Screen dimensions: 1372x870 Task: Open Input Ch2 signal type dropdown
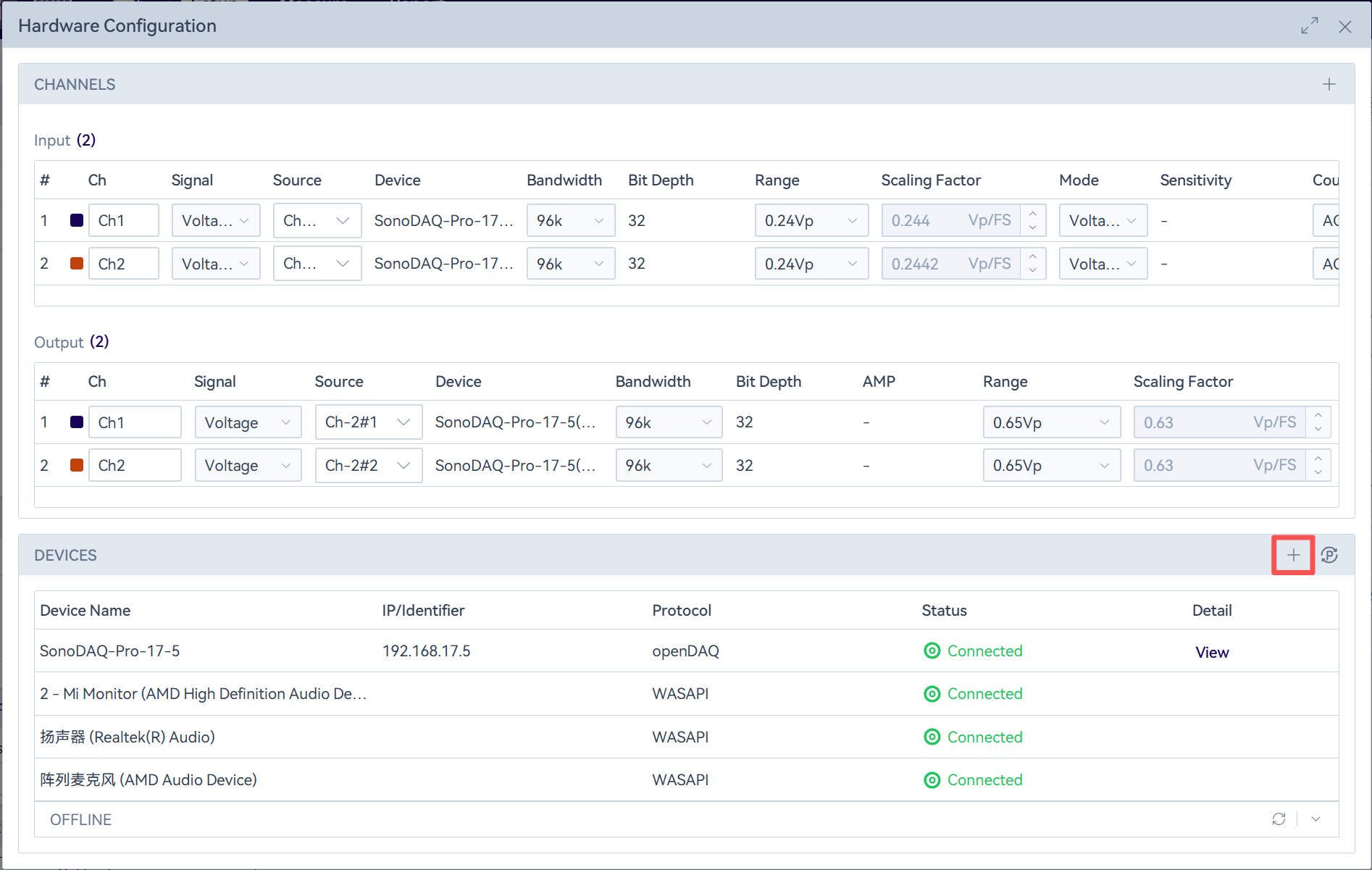click(x=215, y=264)
